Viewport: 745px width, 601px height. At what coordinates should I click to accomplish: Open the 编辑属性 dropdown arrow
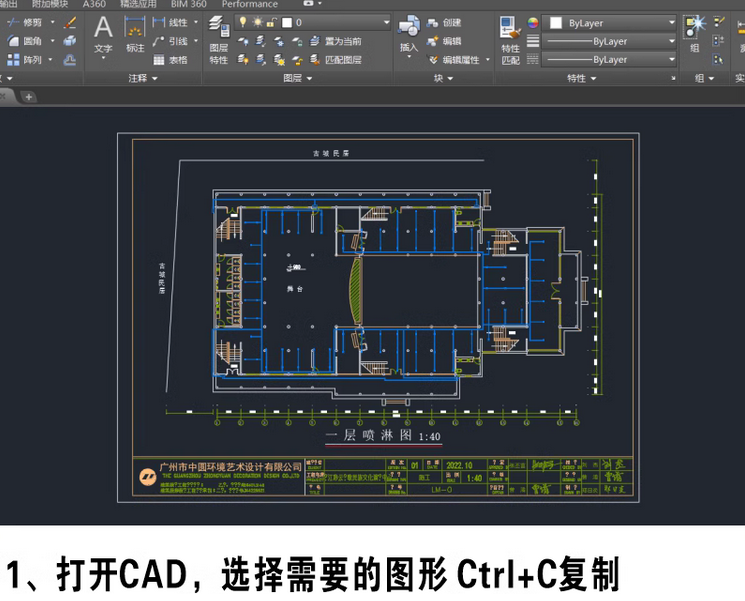tap(487, 60)
